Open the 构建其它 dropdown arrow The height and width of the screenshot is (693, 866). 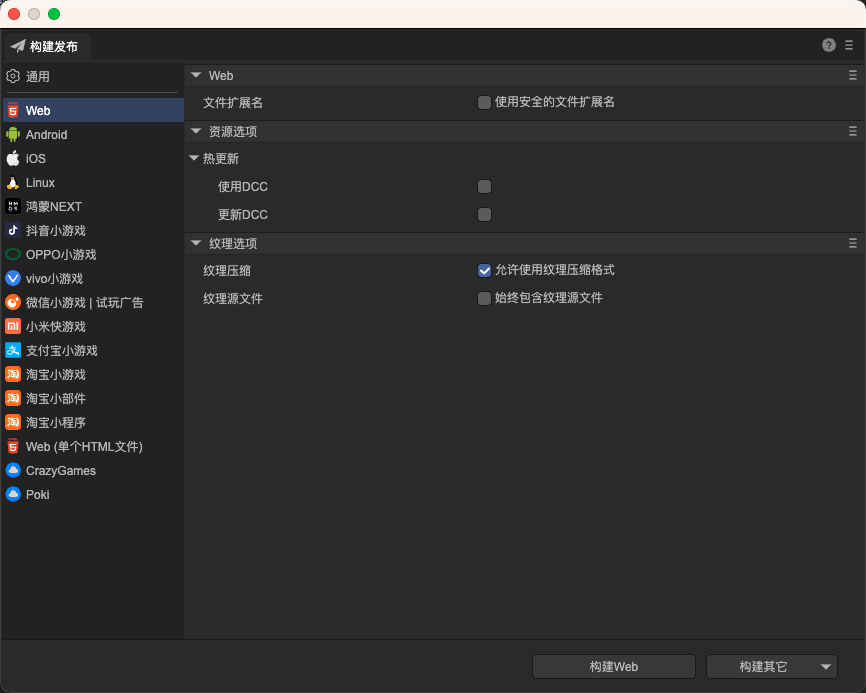tap(826, 666)
